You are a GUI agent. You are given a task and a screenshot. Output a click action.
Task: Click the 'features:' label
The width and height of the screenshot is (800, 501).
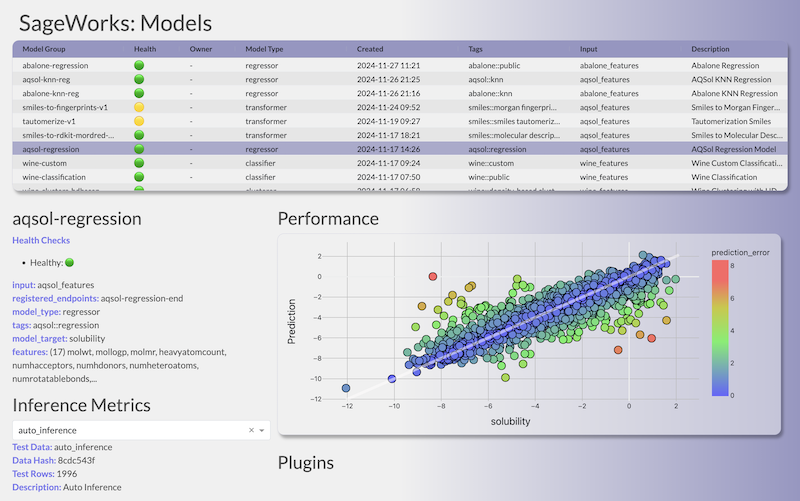coord(30,352)
